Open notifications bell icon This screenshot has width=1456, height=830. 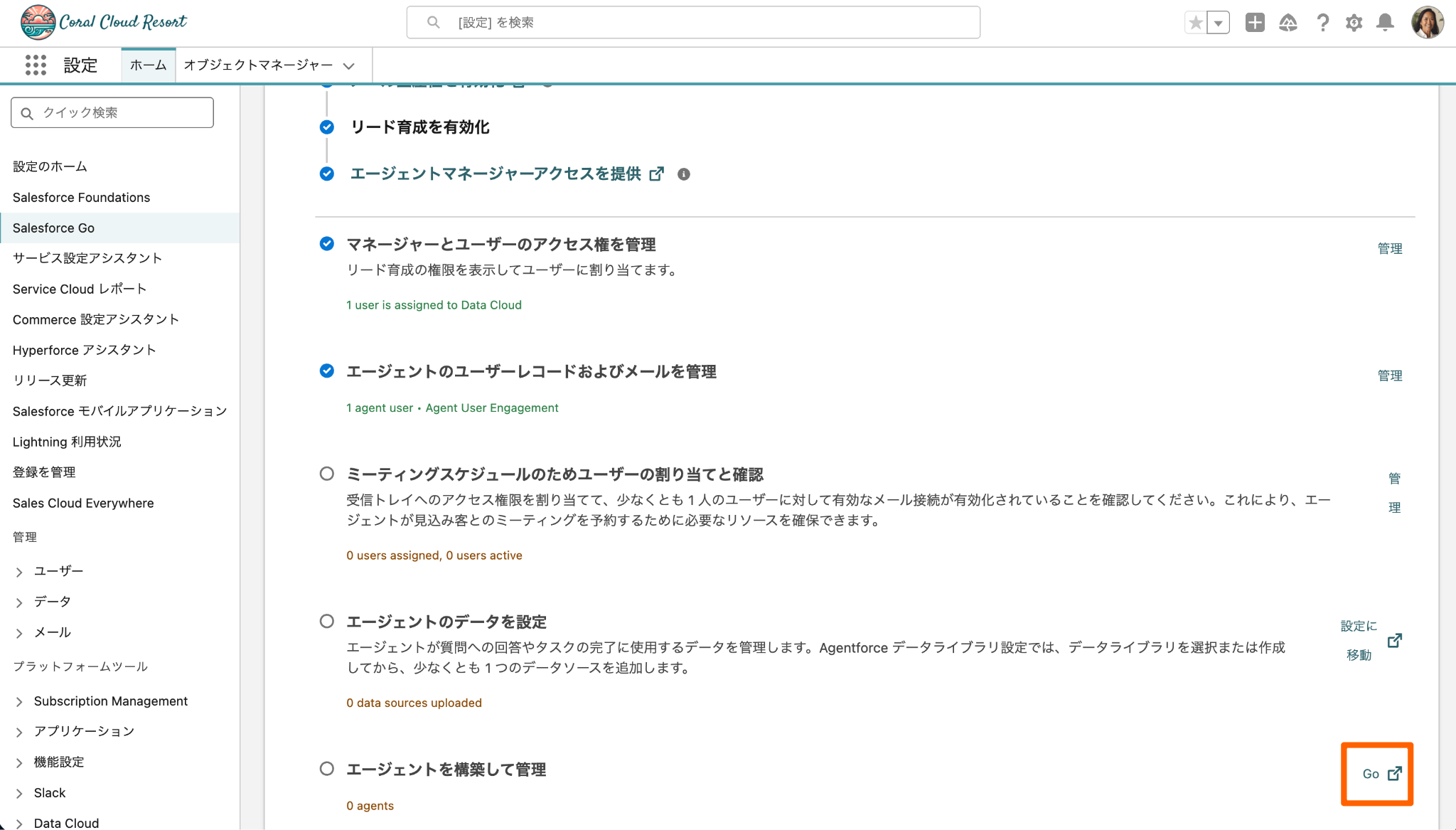click(1385, 23)
